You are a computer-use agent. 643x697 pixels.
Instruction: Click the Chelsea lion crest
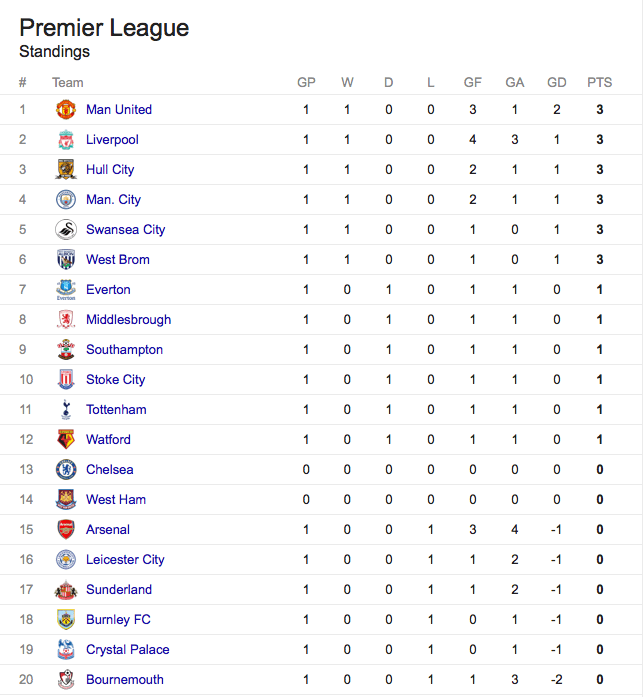[x=66, y=469]
